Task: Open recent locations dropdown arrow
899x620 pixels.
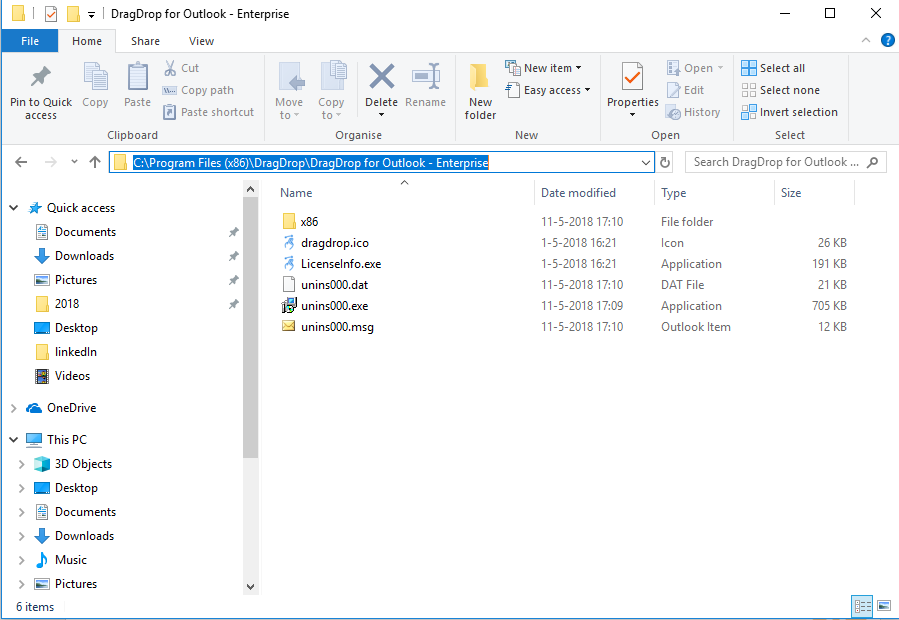Action: click(74, 162)
